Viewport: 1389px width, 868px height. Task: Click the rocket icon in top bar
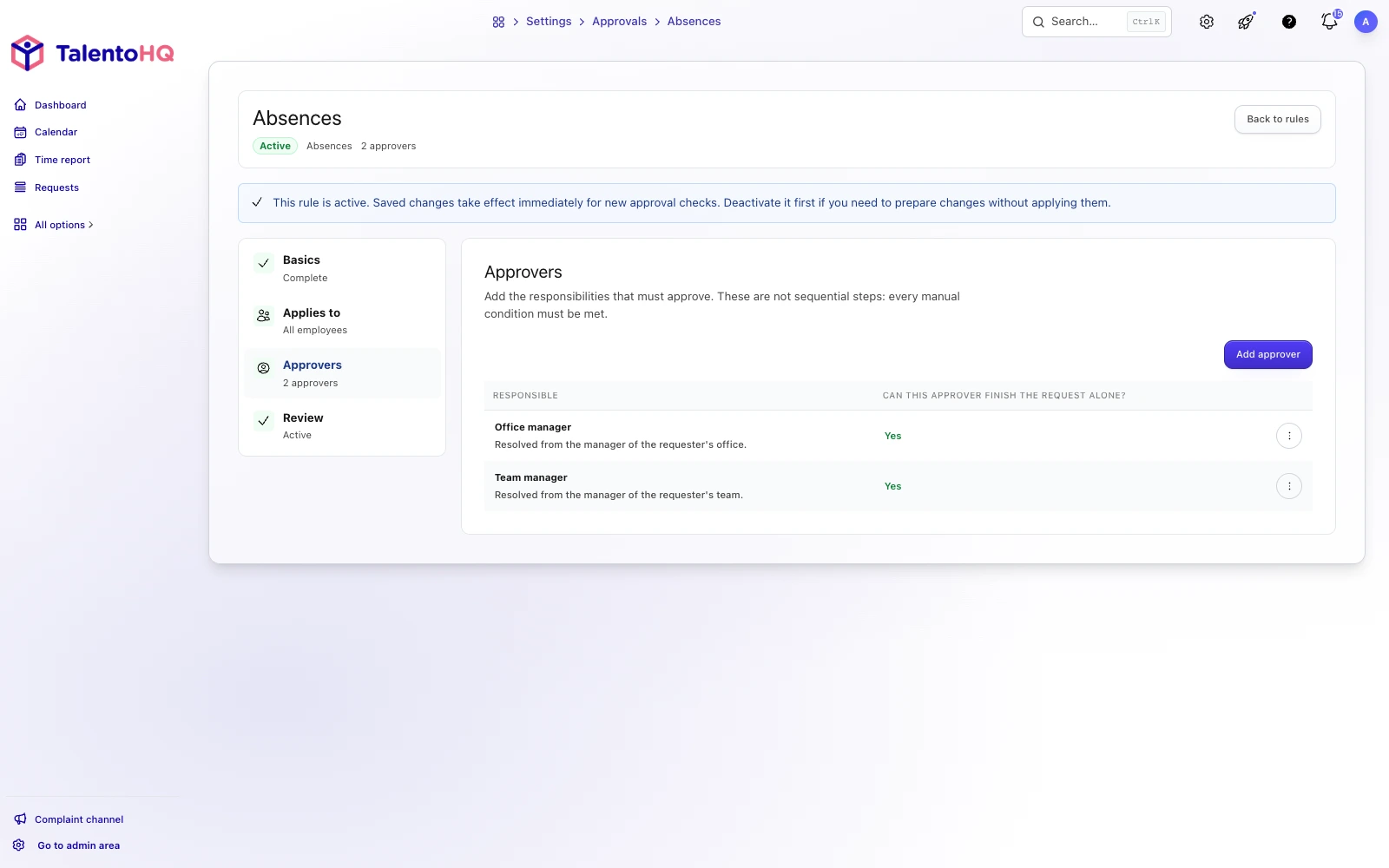coord(1246,22)
